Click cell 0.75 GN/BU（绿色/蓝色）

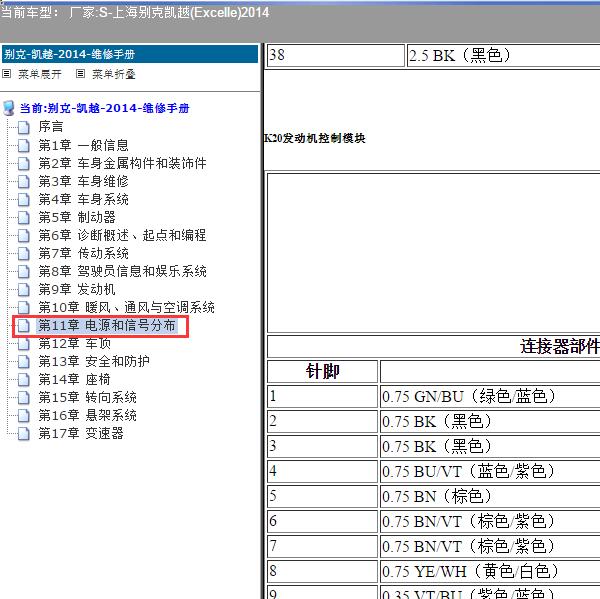pos(490,397)
